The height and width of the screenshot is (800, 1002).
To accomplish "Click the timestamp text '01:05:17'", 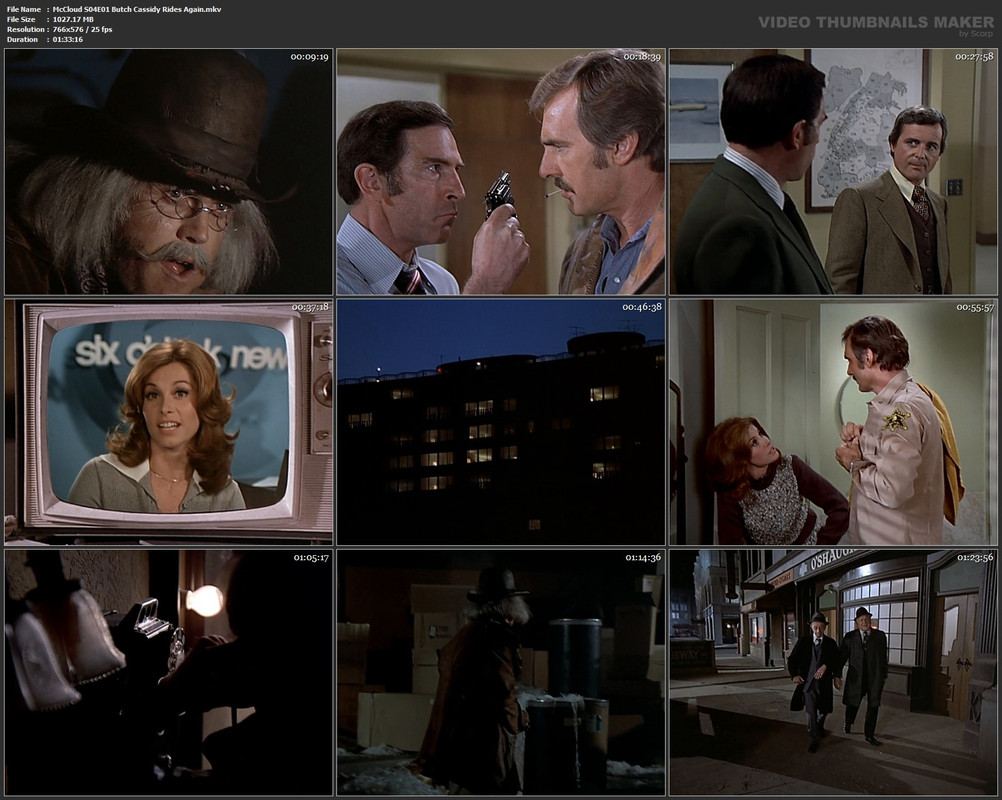I will [311, 558].
